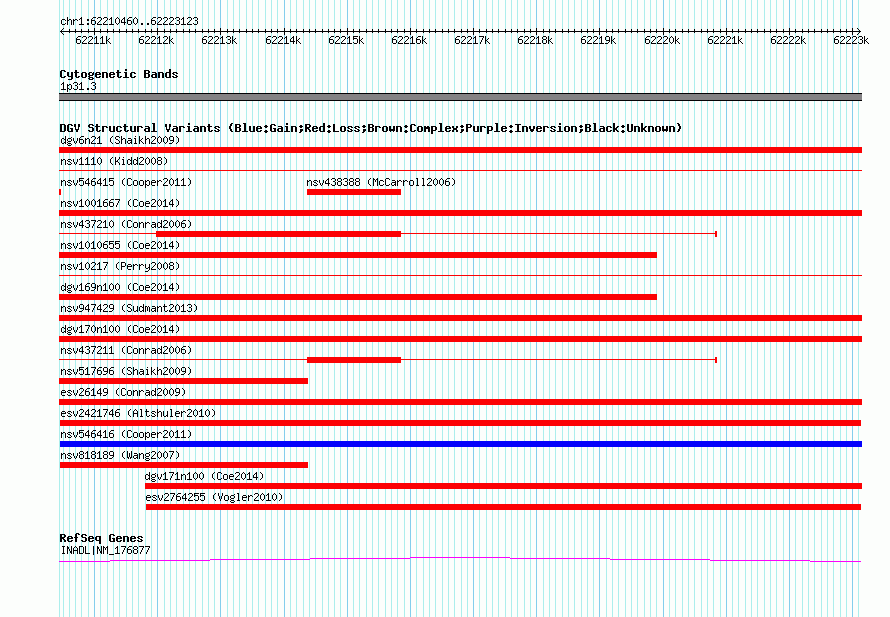This screenshot has width=890, height=617.
Task: Click the gray 1p31.3 cytogenetic band bar
Action: 460,97
